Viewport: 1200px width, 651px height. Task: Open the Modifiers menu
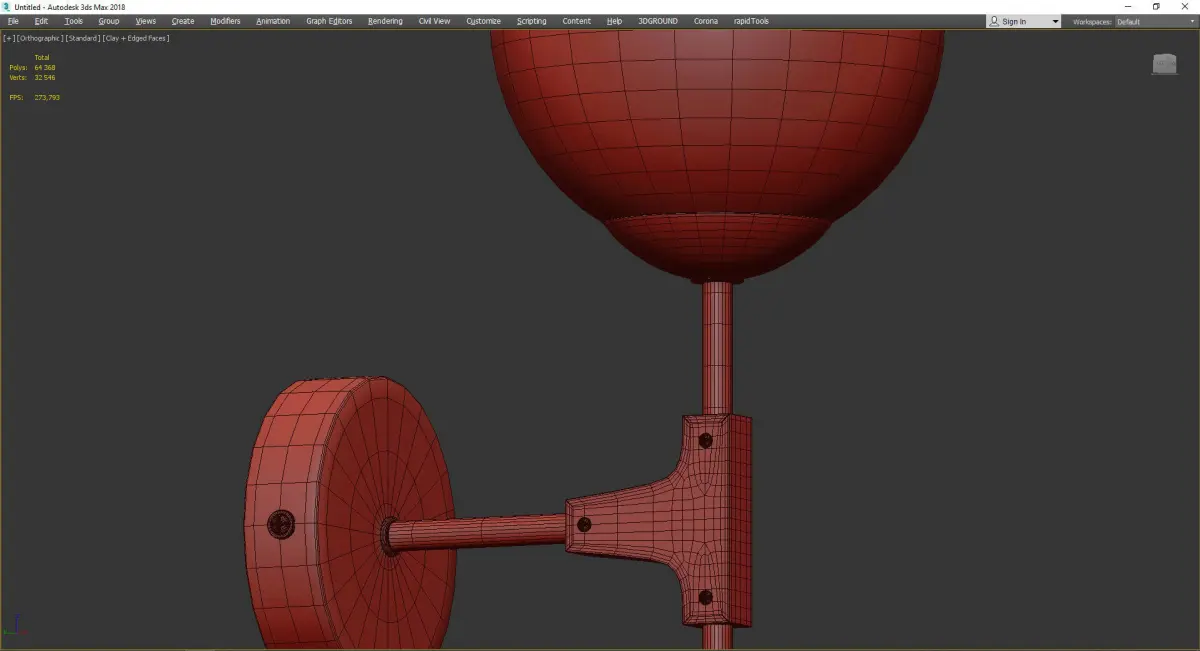point(225,21)
